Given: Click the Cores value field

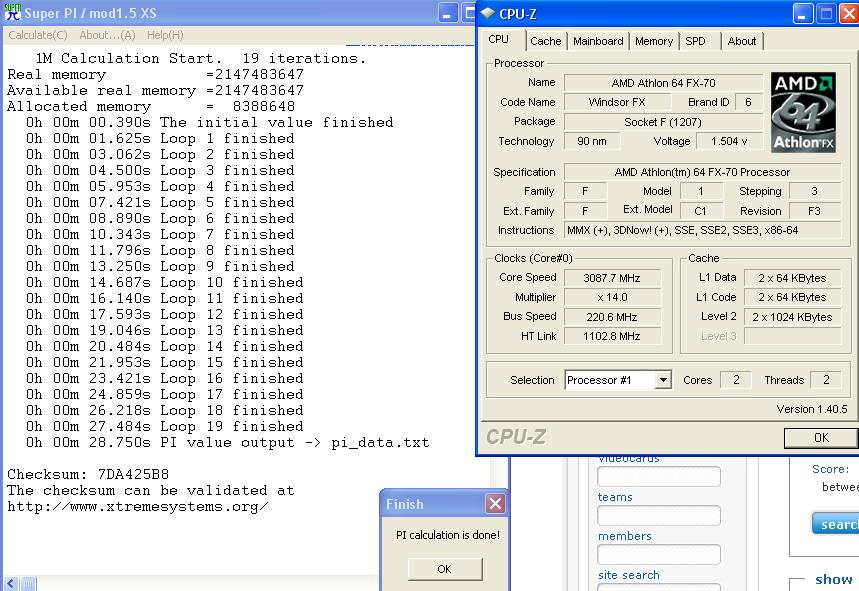Looking at the screenshot, I should pos(736,380).
